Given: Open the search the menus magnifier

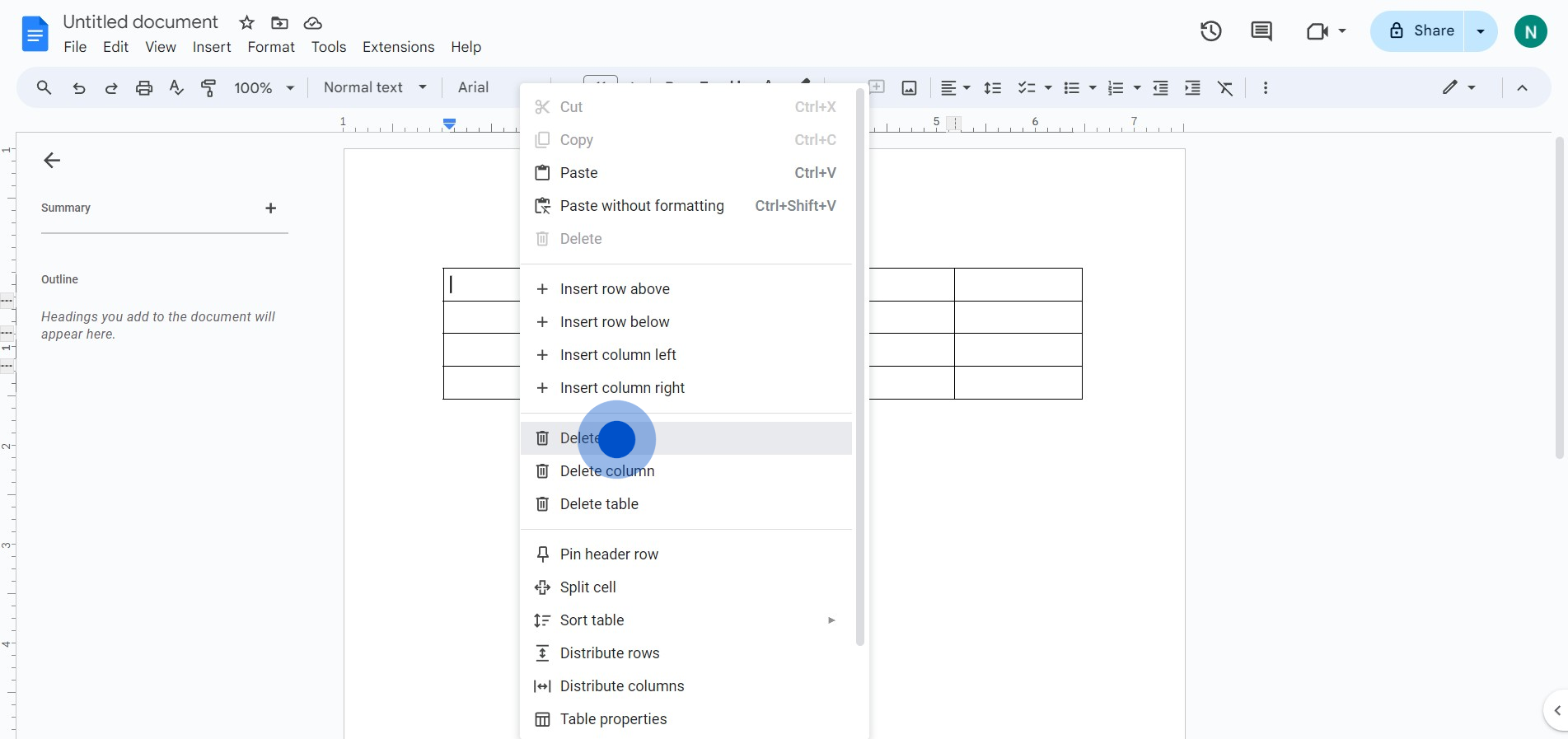Looking at the screenshot, I should coord(44,87).
